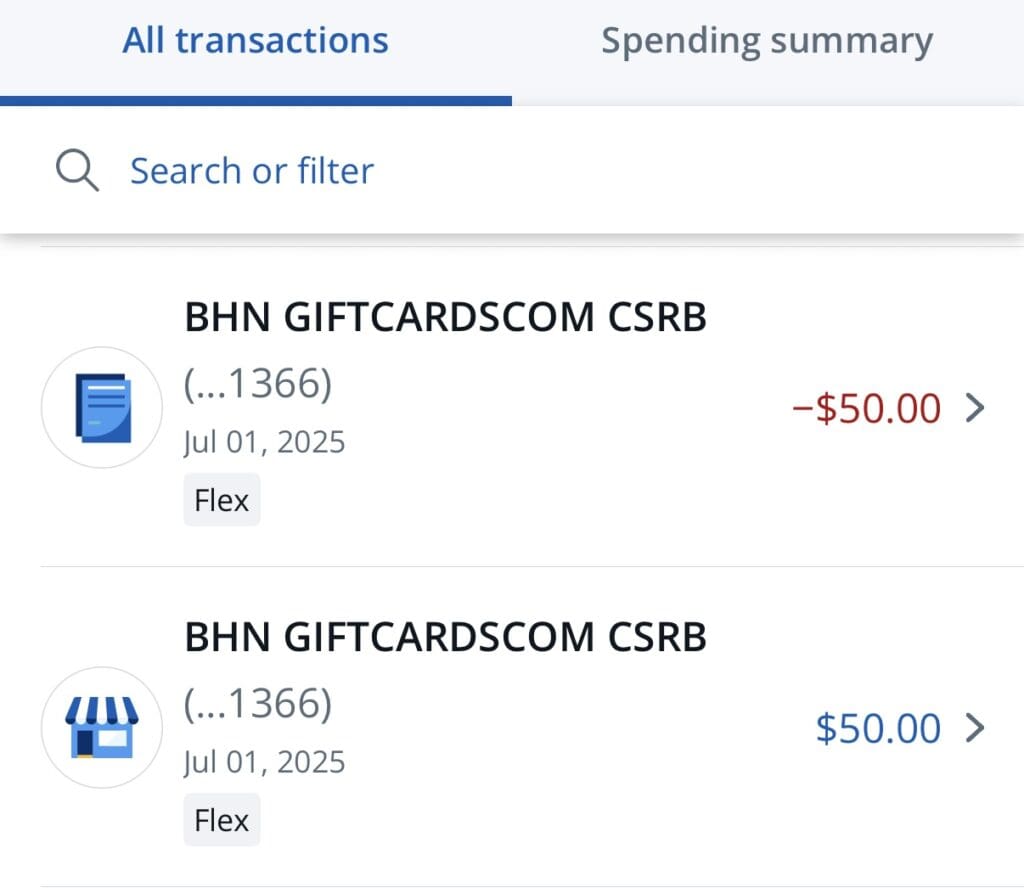Viewport: 1024px width, 888px height.
Task: Click the blue underline under All transactions
Action: point(255,100)
